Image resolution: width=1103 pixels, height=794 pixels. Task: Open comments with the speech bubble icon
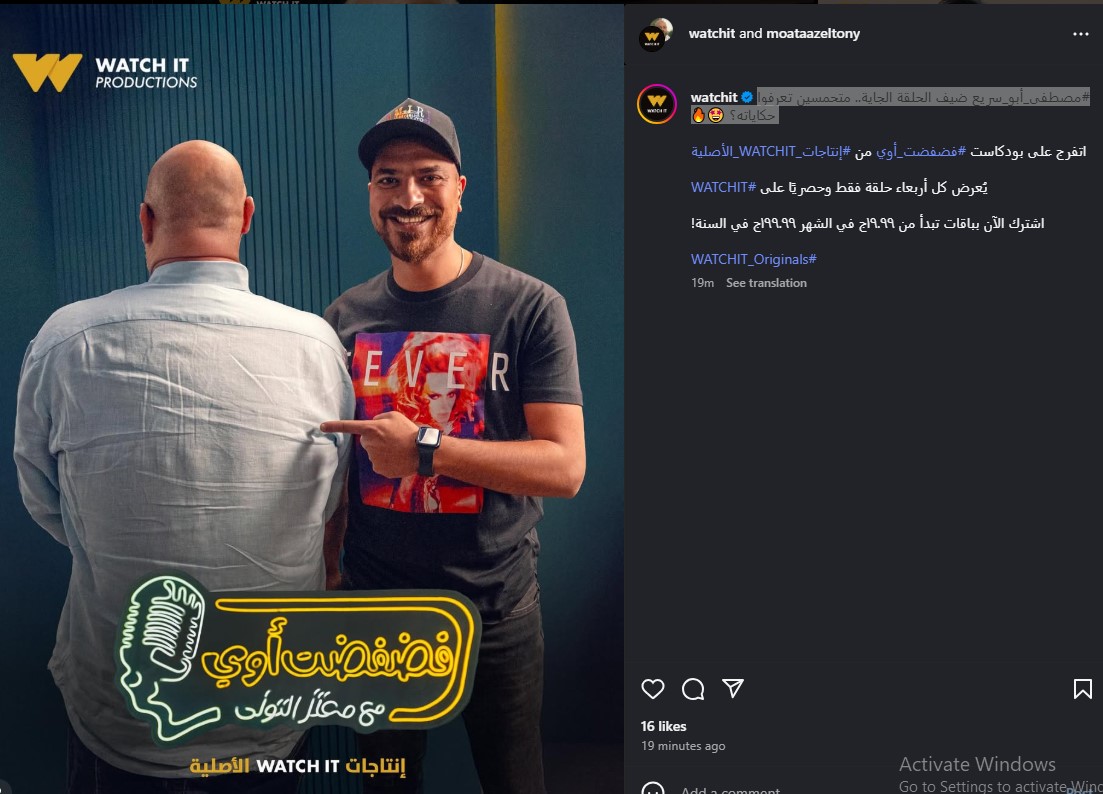pyautogui.click(x=693, y=689)
